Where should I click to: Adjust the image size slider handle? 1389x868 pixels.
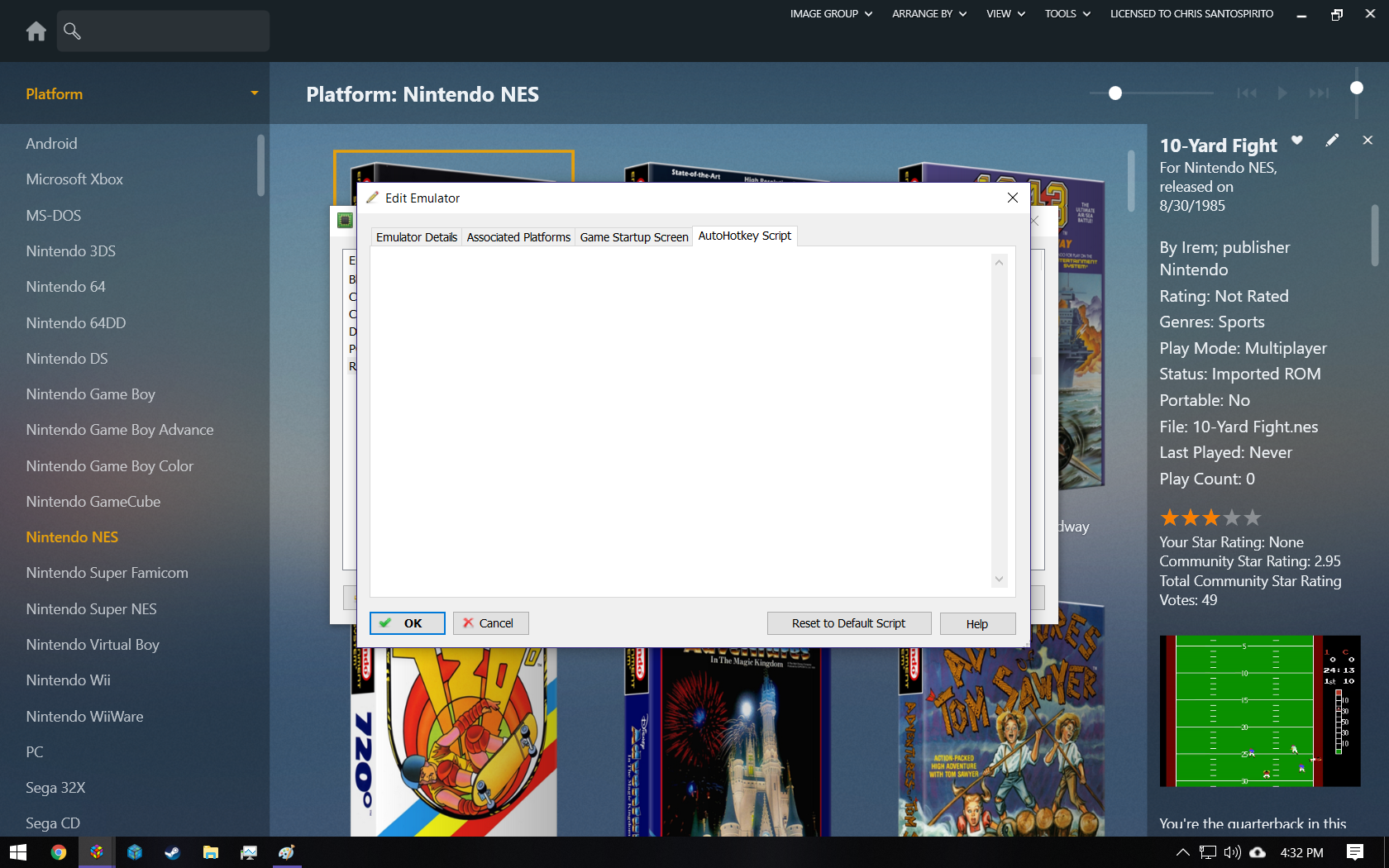coord(1115,93)
